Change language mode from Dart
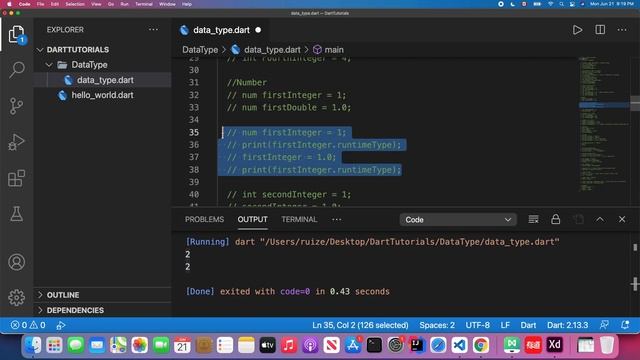Image resolution: width=640 pixels, height=360 pixels. click(x=528, y=325)
